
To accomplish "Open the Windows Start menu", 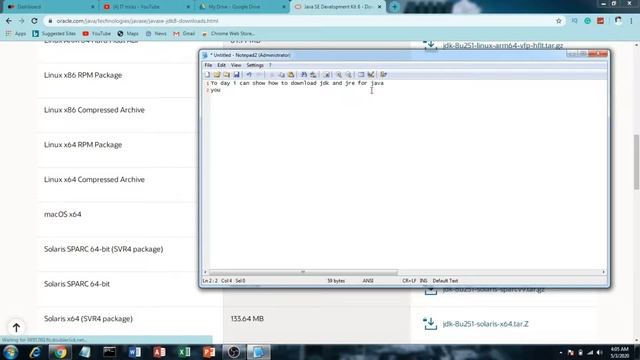I will [10, 352].
